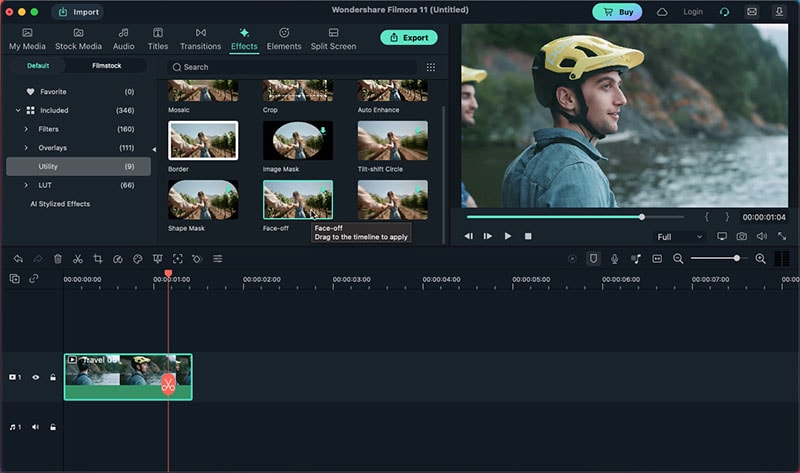Take a snapshot with the camera icon

741,236
